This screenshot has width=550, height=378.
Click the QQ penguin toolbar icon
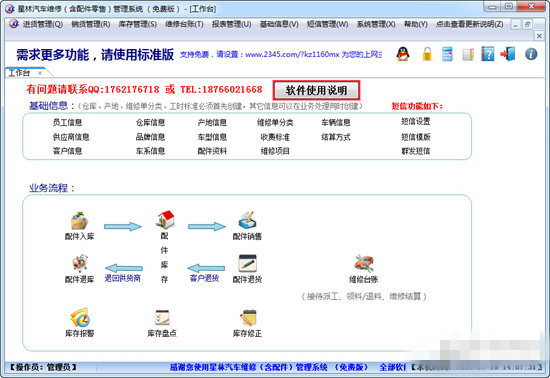403,54
